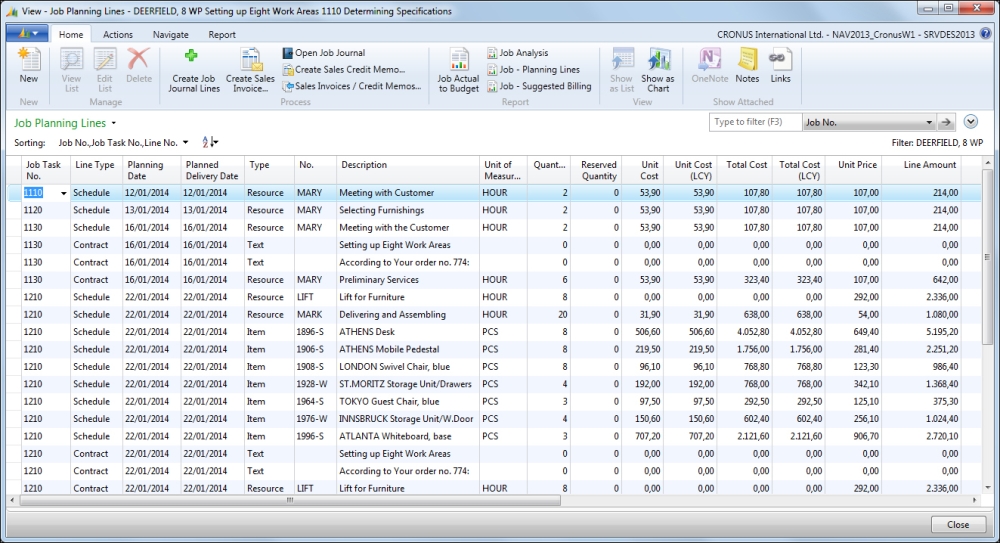Click the scroll right arrow

pos(974,500)
